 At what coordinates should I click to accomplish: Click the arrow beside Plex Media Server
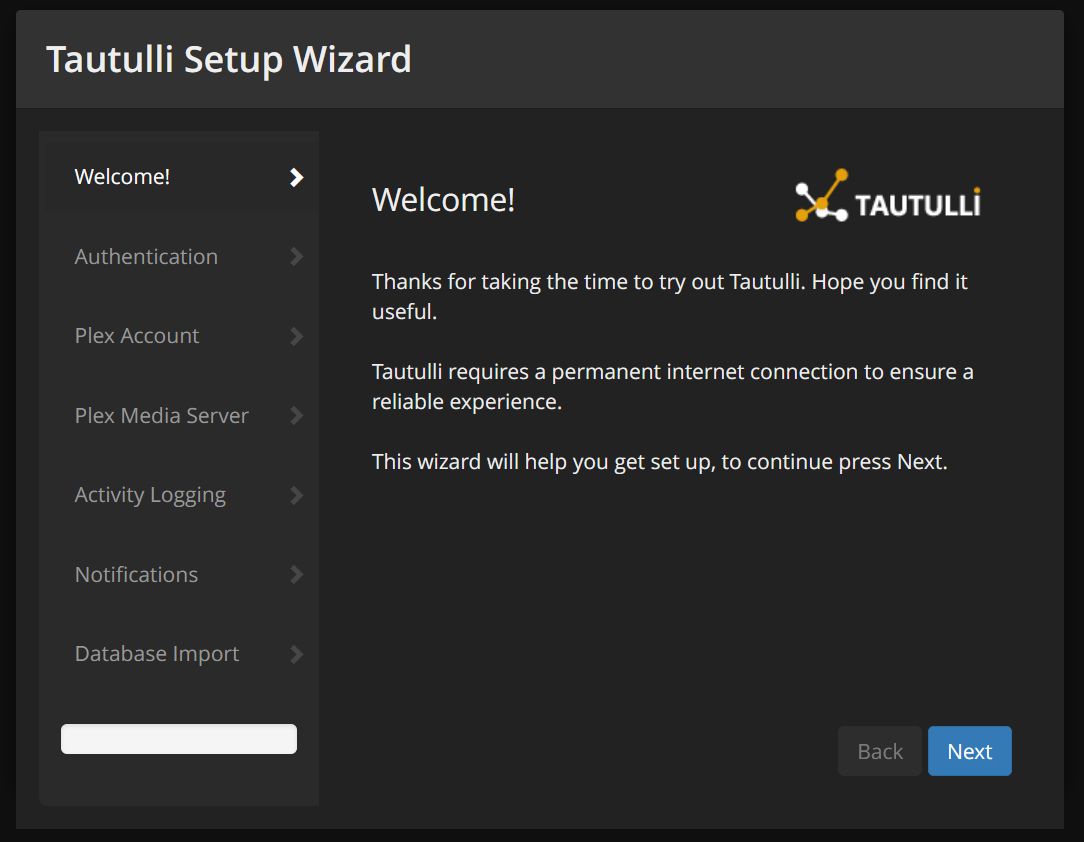click(296, 415)
